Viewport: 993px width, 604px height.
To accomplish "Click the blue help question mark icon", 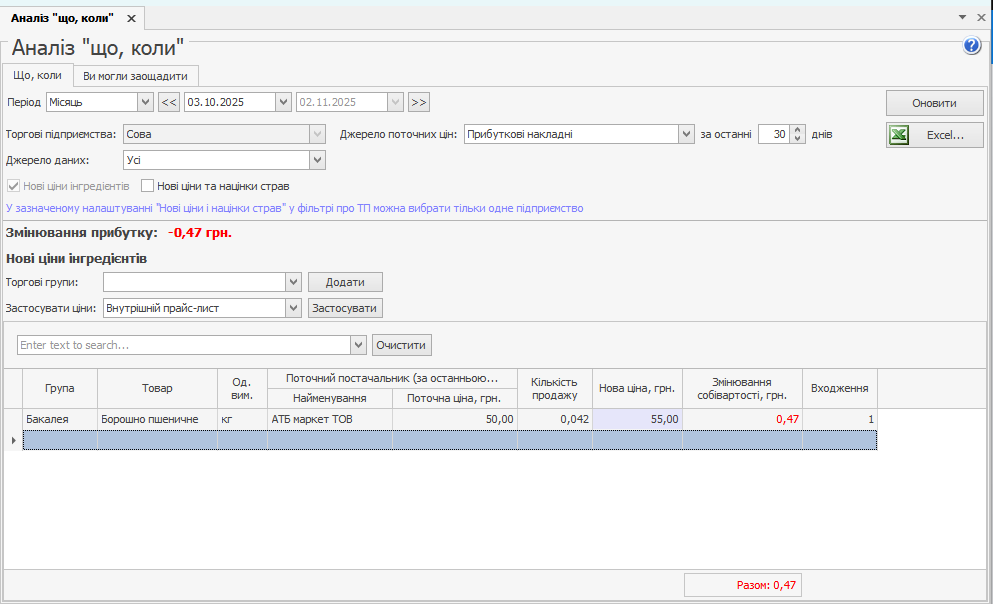I will point(971,46).
